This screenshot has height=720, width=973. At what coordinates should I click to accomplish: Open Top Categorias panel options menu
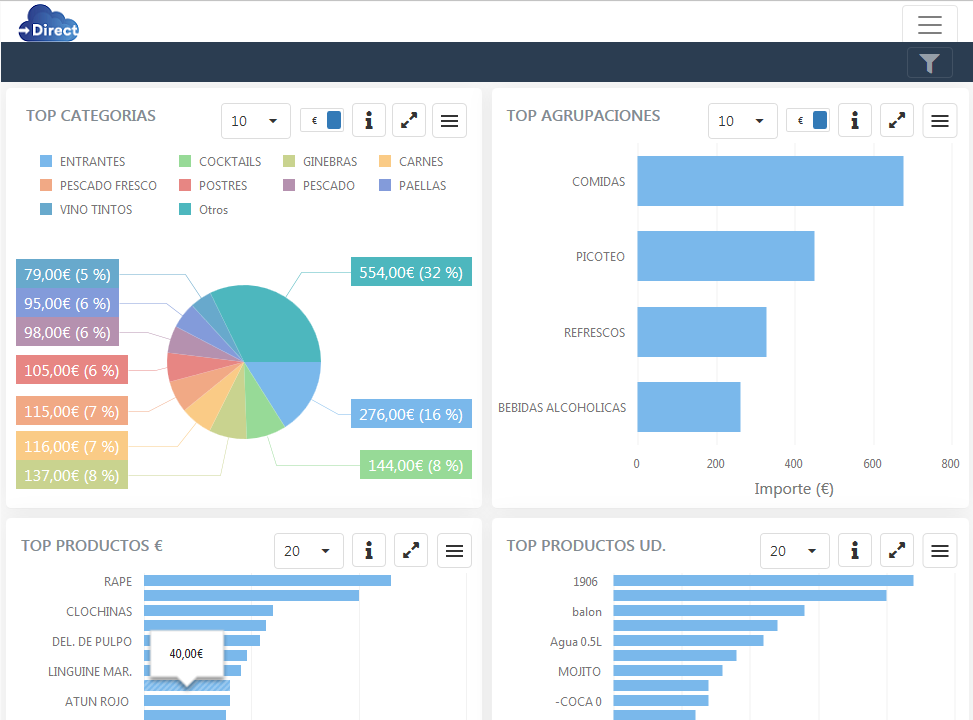coord(450,121)
